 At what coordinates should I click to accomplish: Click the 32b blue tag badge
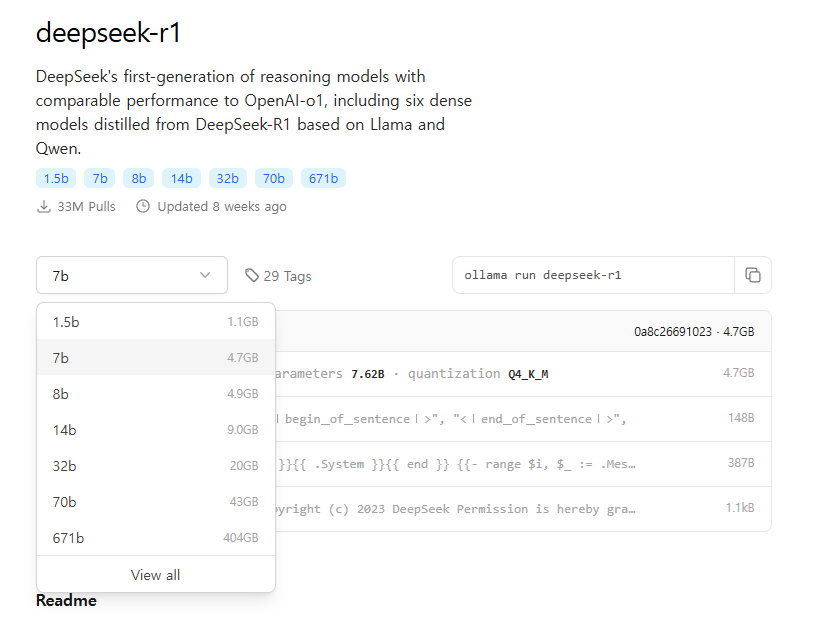coord(228,178)
